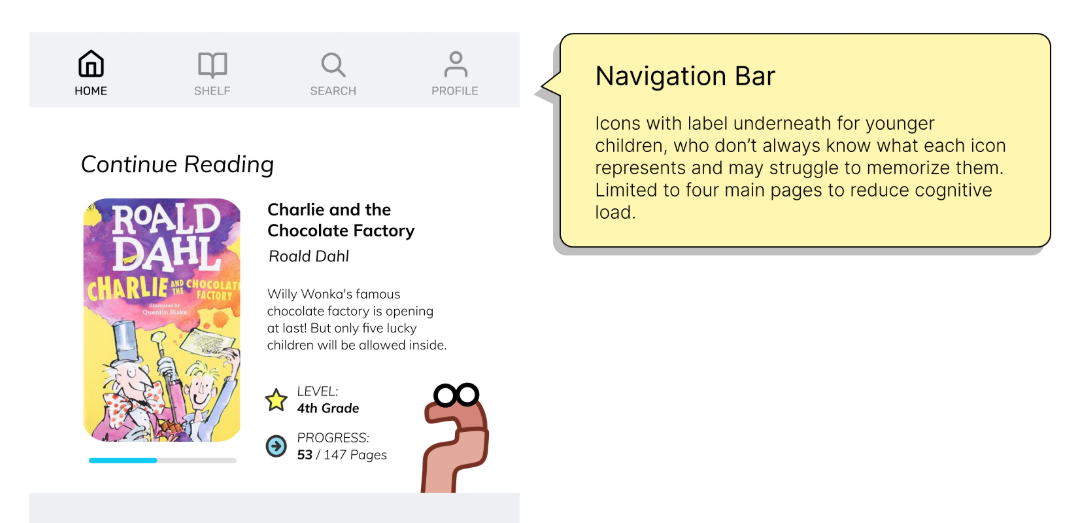This screenshot has height=523, width=1081.
Task: Select the 53 / 147 Pages text
Action: pos(342,455)
